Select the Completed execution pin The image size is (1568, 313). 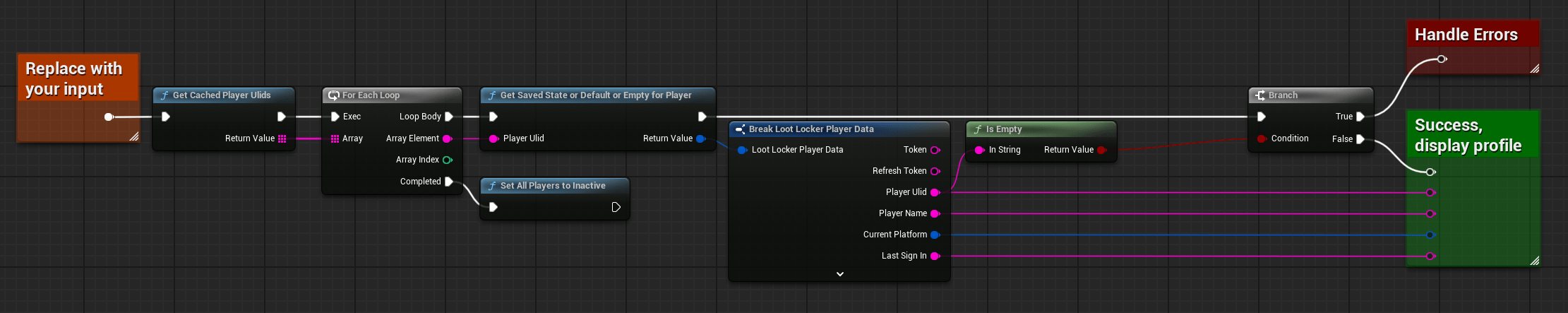(448, 182)
